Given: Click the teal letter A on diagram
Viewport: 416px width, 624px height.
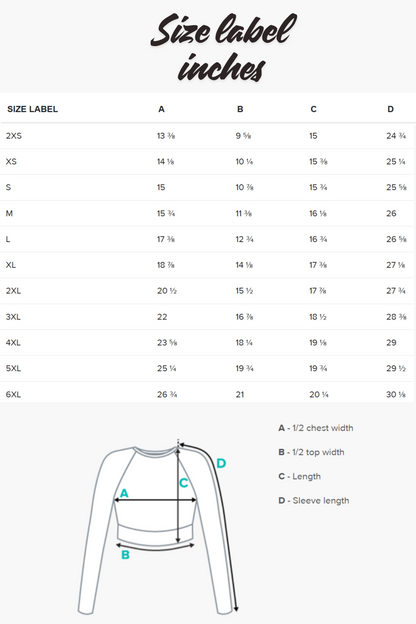Looking at the screenshot, I should point(124,493).
